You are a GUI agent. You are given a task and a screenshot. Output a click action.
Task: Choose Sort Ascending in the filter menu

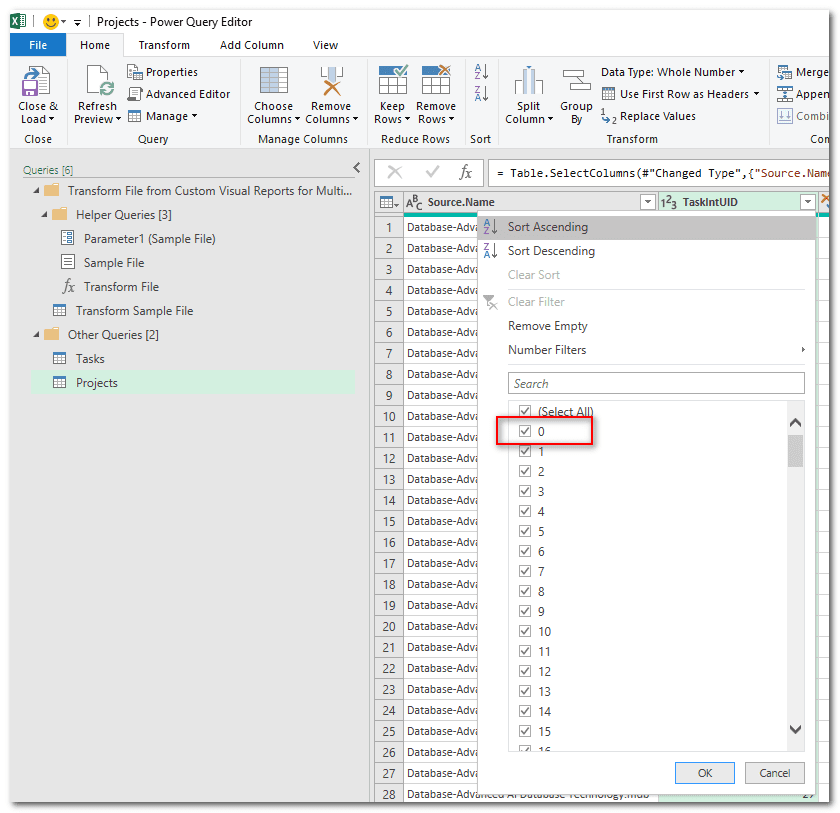coord(647,227)
